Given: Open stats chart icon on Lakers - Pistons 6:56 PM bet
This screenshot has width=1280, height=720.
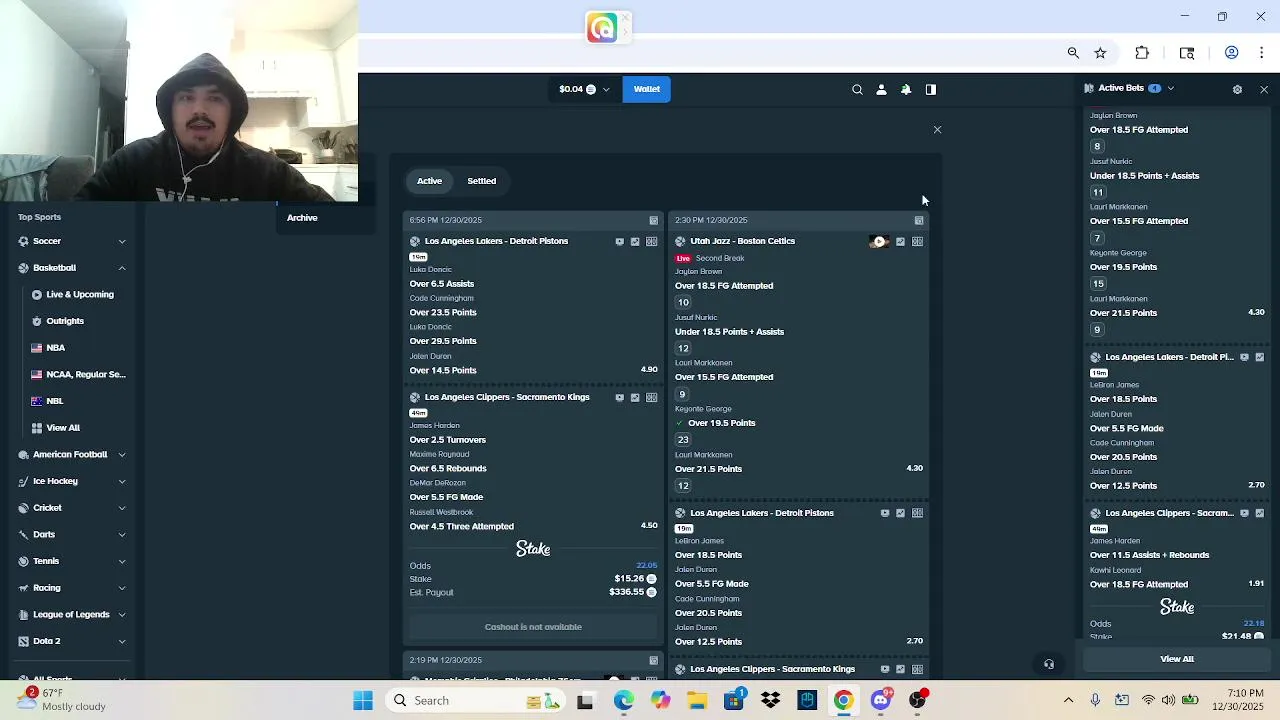Looking at the screenshot, I should pyautogui.click(x=635, y=241).
